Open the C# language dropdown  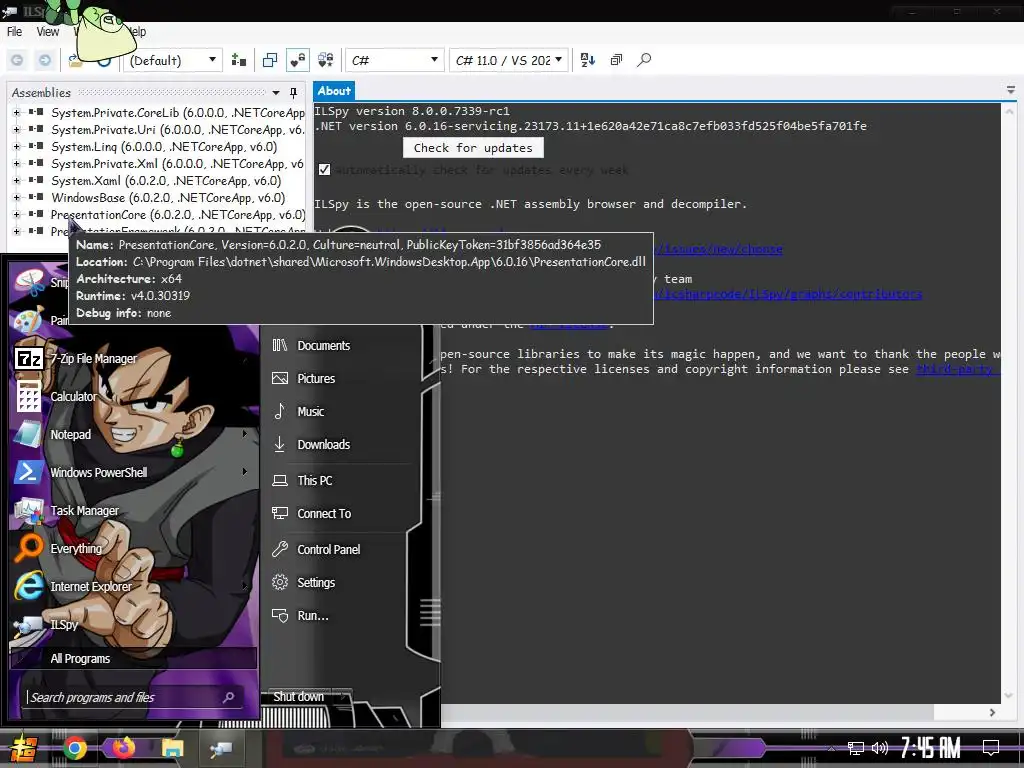click(x=394, y=60)
